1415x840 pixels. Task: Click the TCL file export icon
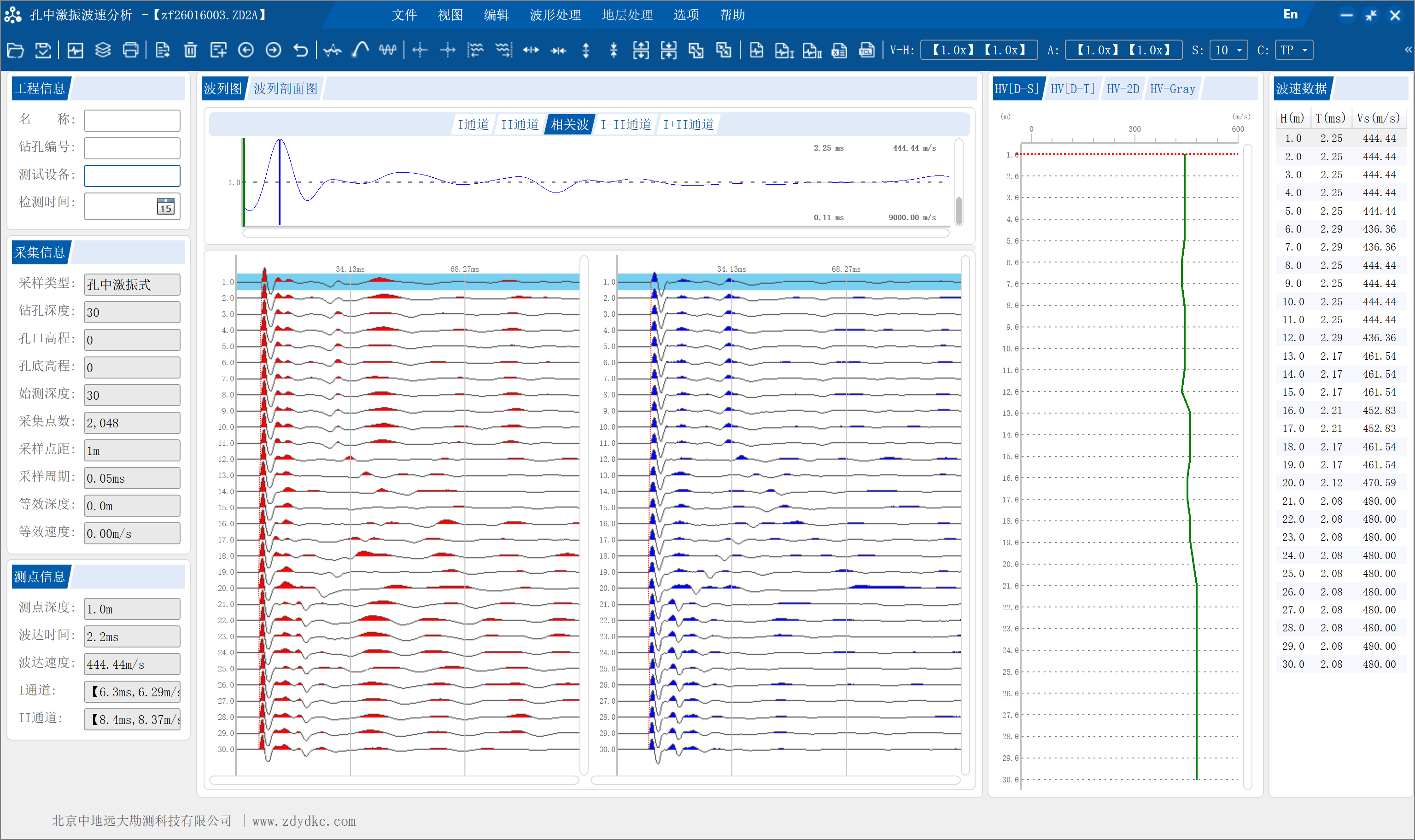(866, 50)
